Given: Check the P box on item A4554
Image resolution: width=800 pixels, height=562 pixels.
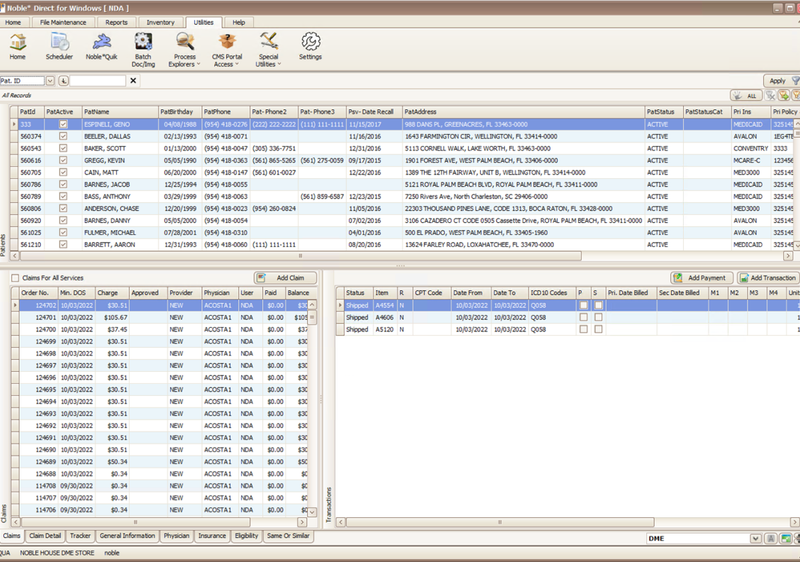Looking at the screenshot, I should [x=582, y=305].
